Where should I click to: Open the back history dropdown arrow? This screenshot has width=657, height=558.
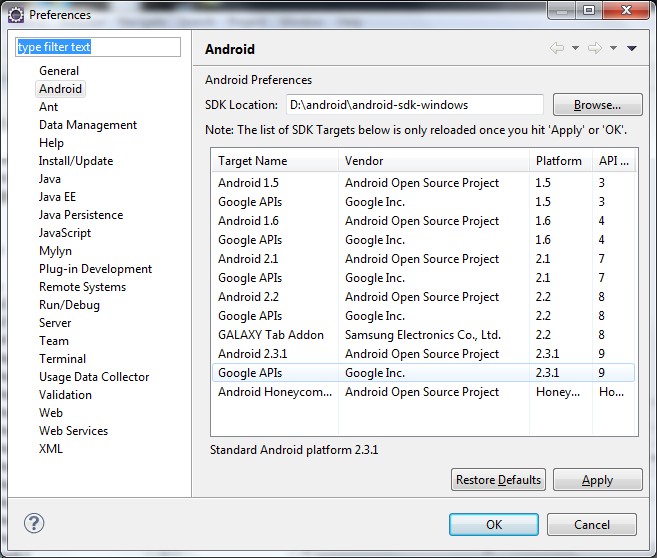pos(576,48)
